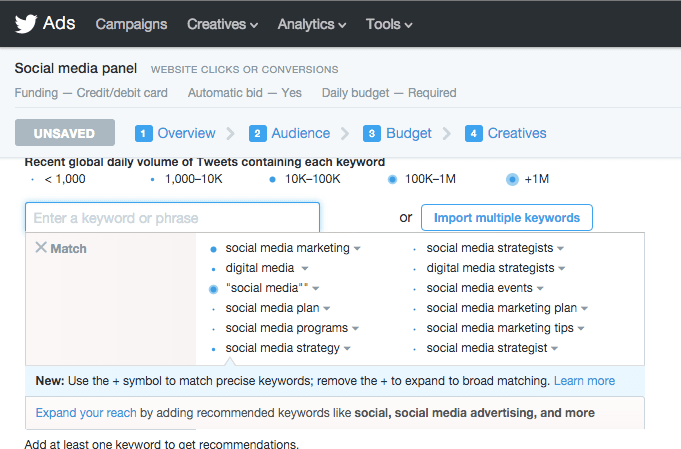Click the volume dot beside "social media"
Screen dimensions: 681x449
[x=213, y=288]
